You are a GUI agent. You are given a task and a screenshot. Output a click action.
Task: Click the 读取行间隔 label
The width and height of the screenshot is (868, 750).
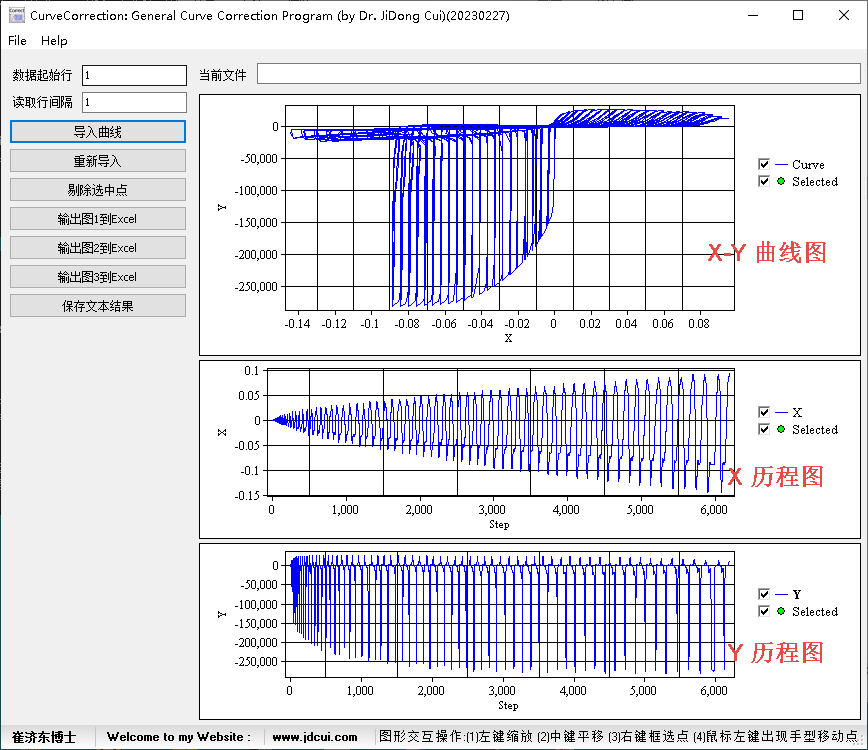tap(43, 102)
